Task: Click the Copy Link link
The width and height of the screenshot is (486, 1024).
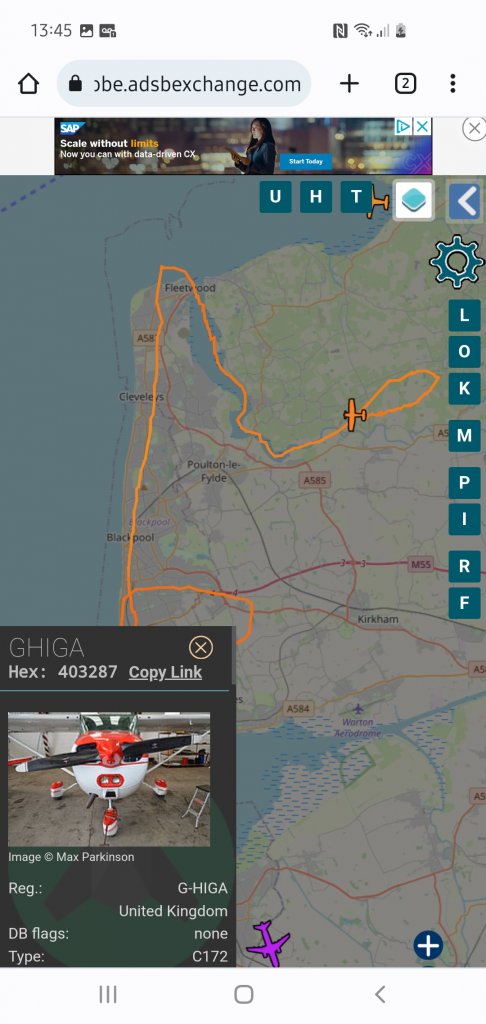Action: [165, 672]
